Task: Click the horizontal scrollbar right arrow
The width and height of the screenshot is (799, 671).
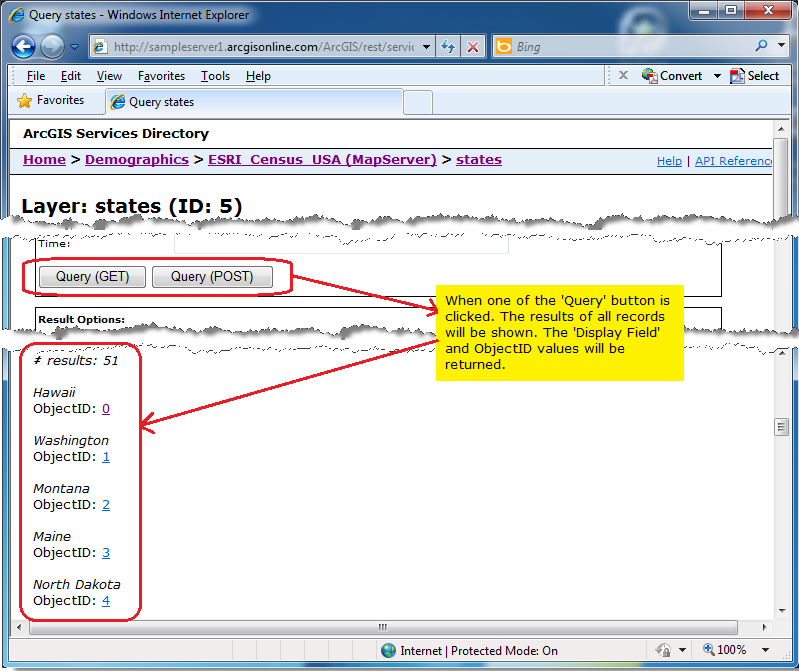Action: pos(764,627)
